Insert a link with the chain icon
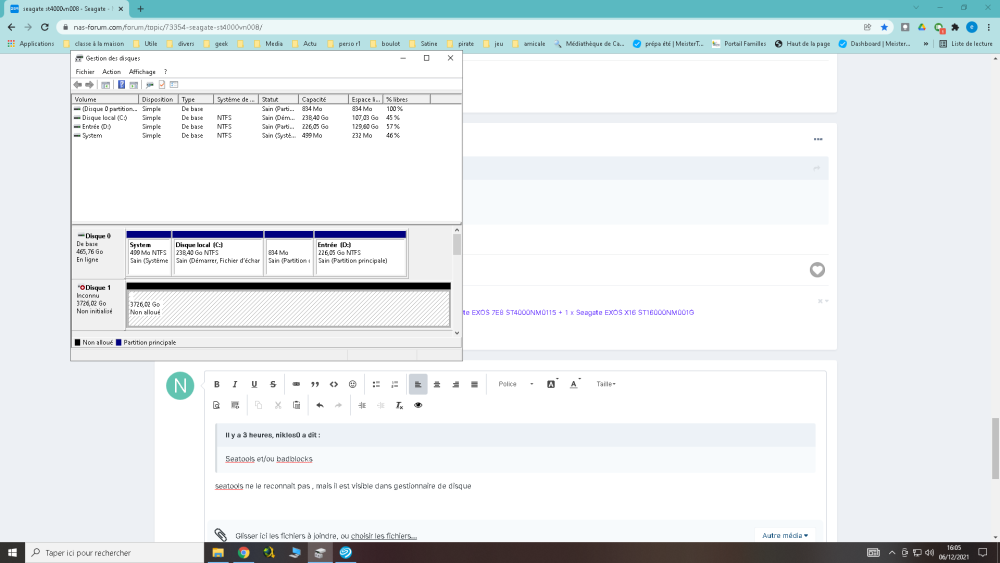Image resolution: width=1000 pixels, height=563 pixels. click(296, 384)
